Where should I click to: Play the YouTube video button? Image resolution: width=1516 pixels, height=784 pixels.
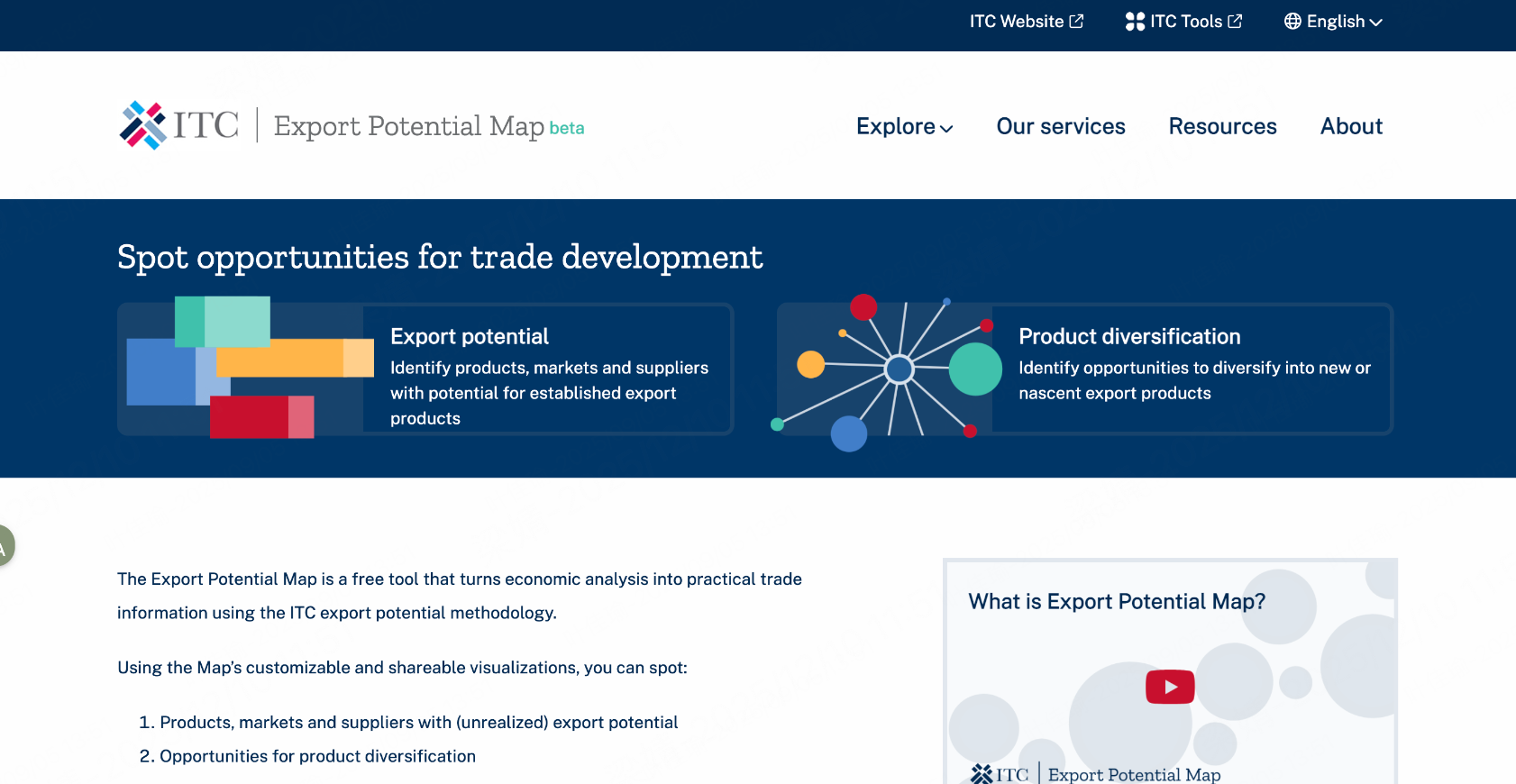1169,687
